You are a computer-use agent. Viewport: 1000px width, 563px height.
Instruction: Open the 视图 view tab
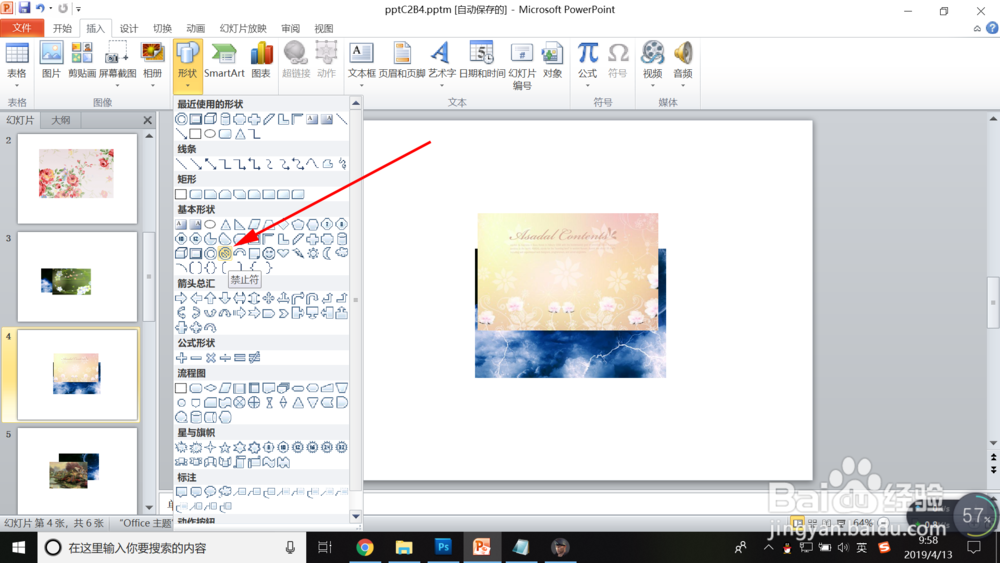click(323, 28)
